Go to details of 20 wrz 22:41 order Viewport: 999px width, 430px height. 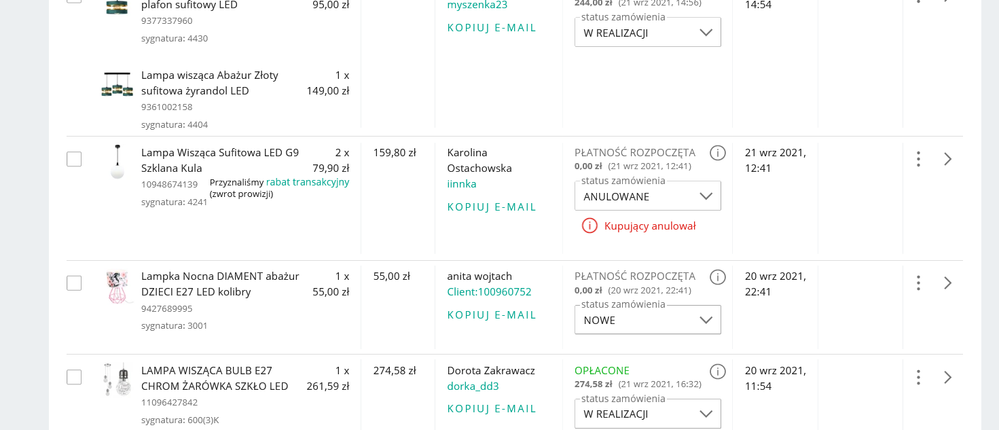[947, 283]
